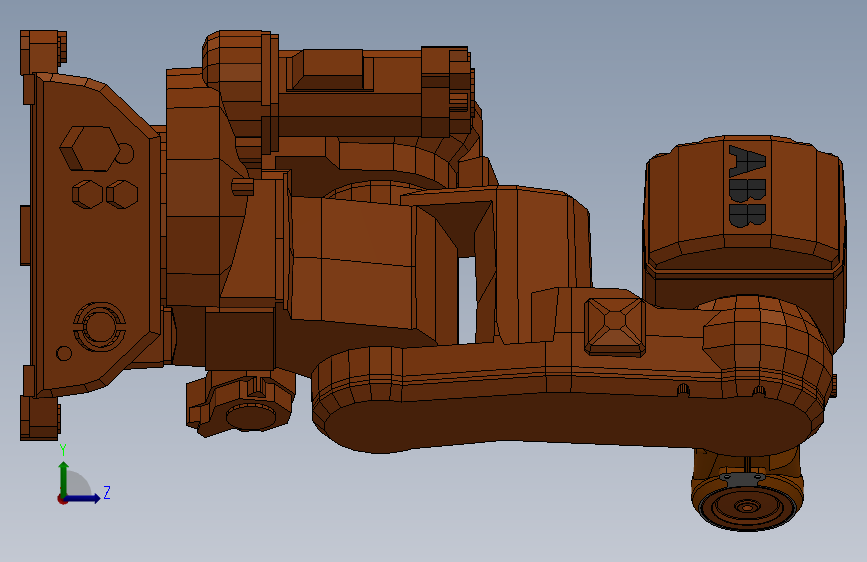Viewport: 867px width, 562px height.
Task: Pick the large hexagonal bolt head on base plate
Action: (90, 148)
